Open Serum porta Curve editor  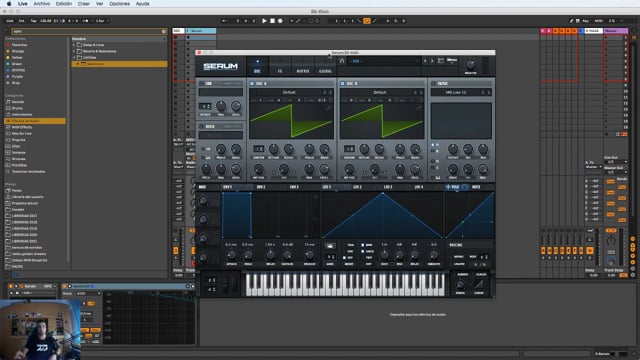tap(479, 284)
